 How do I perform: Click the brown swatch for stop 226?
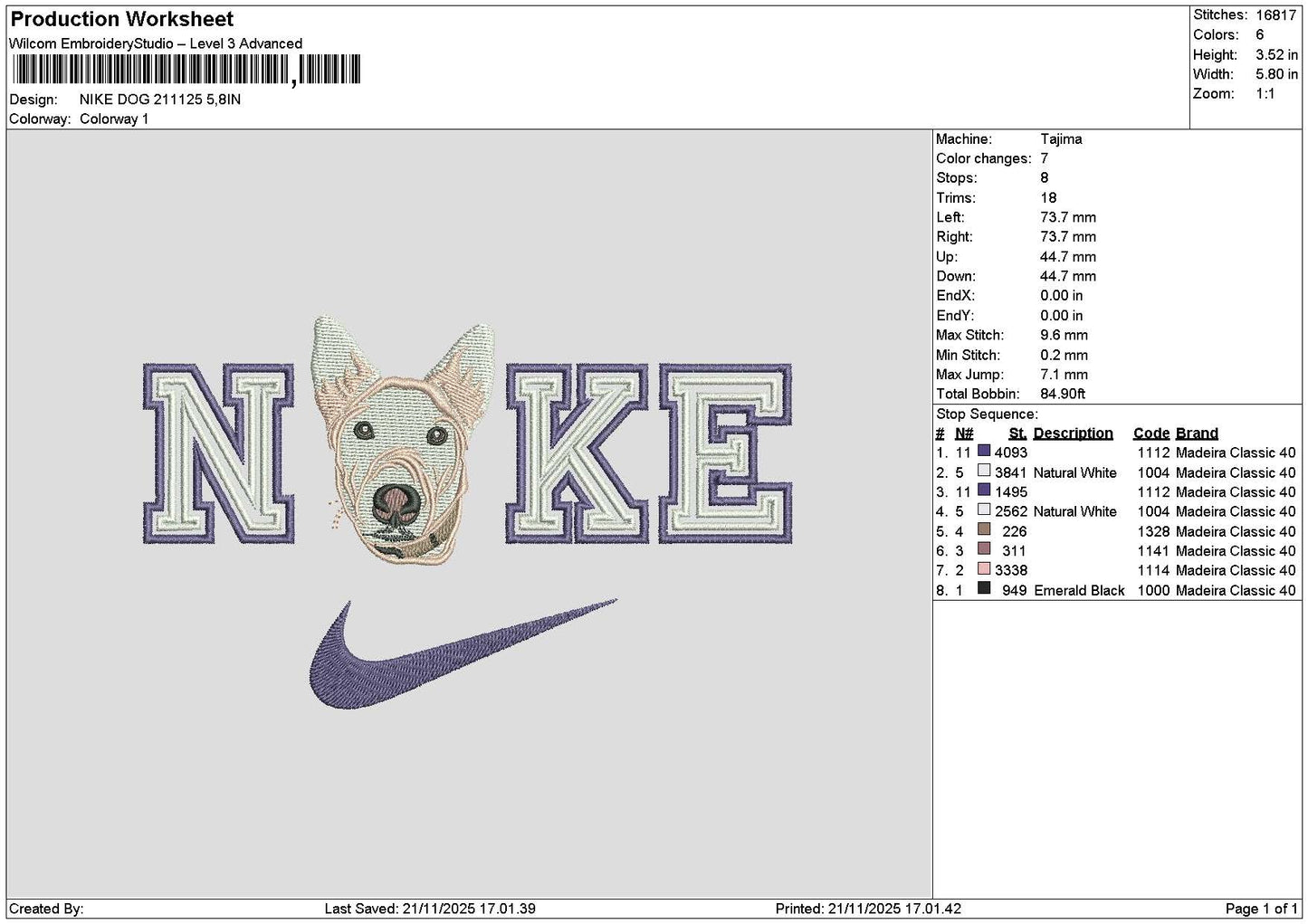click(x=984, y=529)
